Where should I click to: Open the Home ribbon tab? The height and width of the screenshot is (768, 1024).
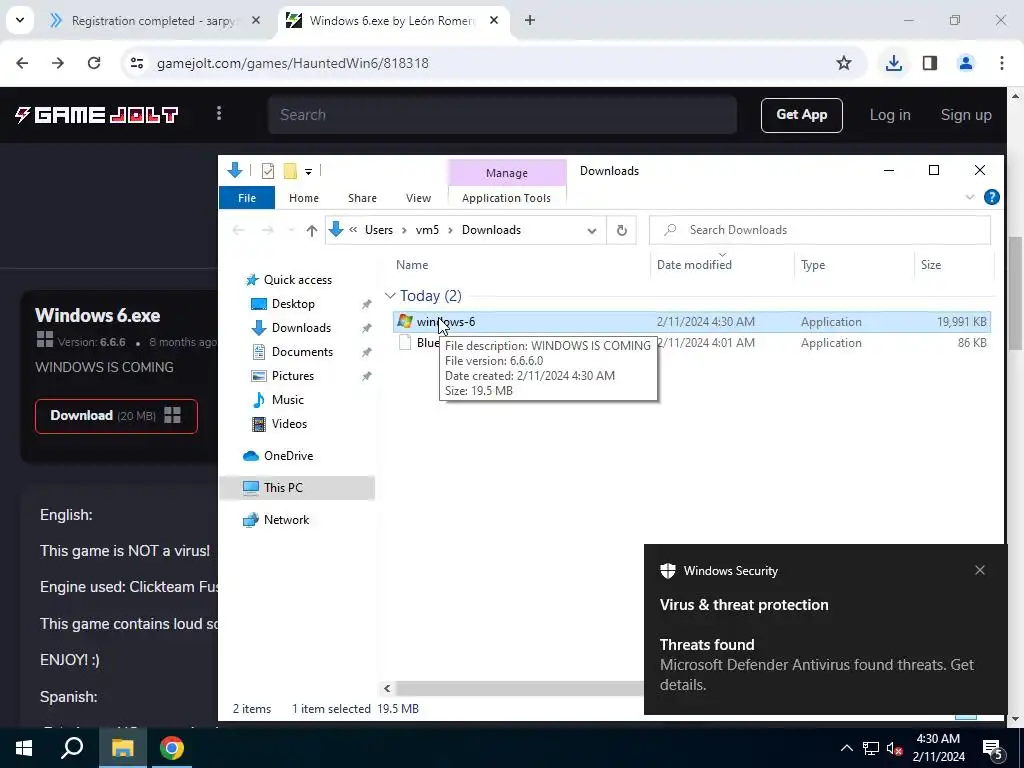[x=304, y=198]
